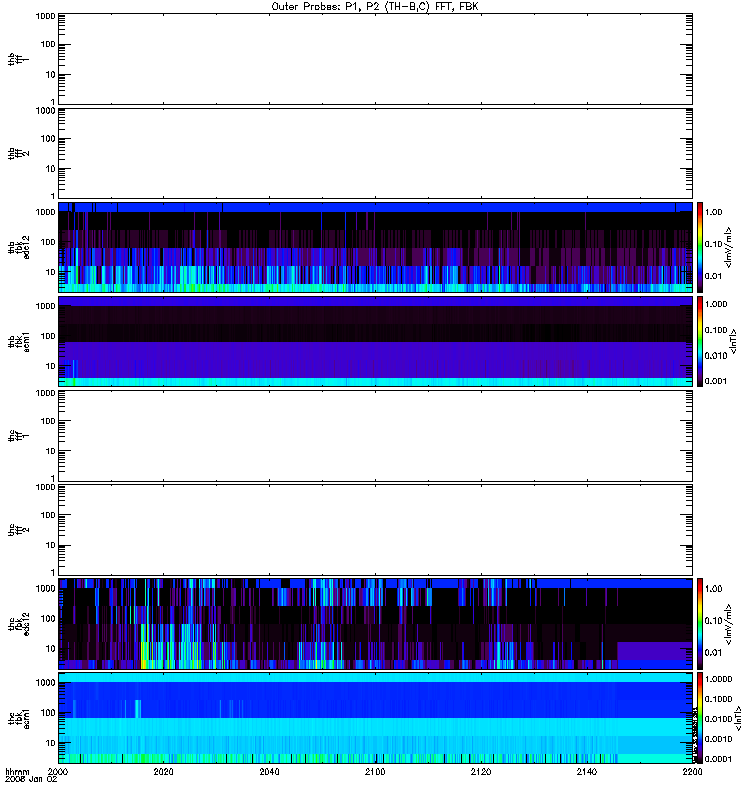Click the '1.0000' tick on thc scm1 color bar
Screen dimensions: 750x800
pos(718,679)
